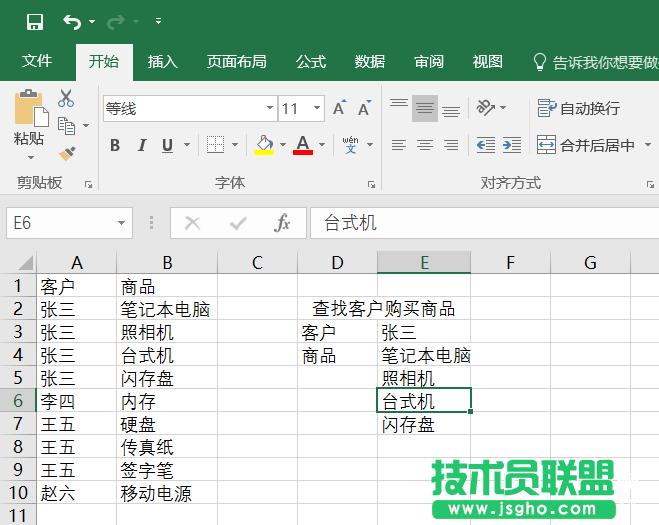This screenshot has width=659, height=525.
Task: Open the 公式 ribbon tab
Action: (x=310, y=61)
